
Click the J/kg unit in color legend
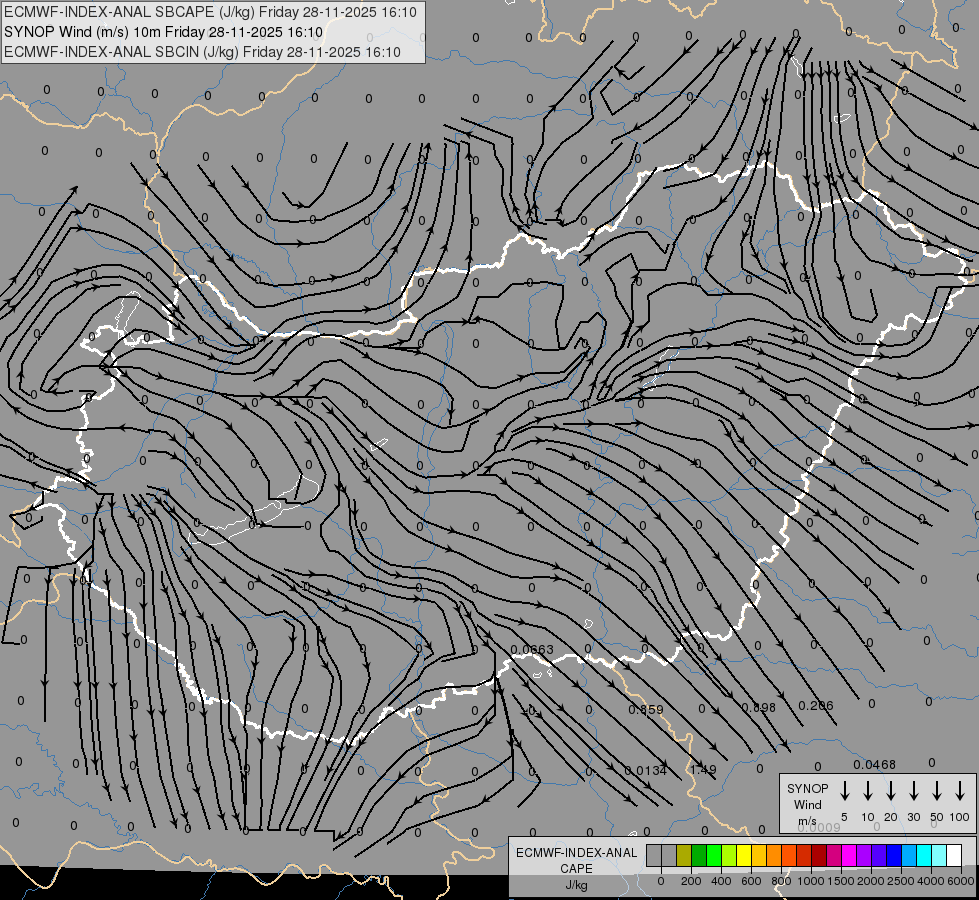pos(576,885)
